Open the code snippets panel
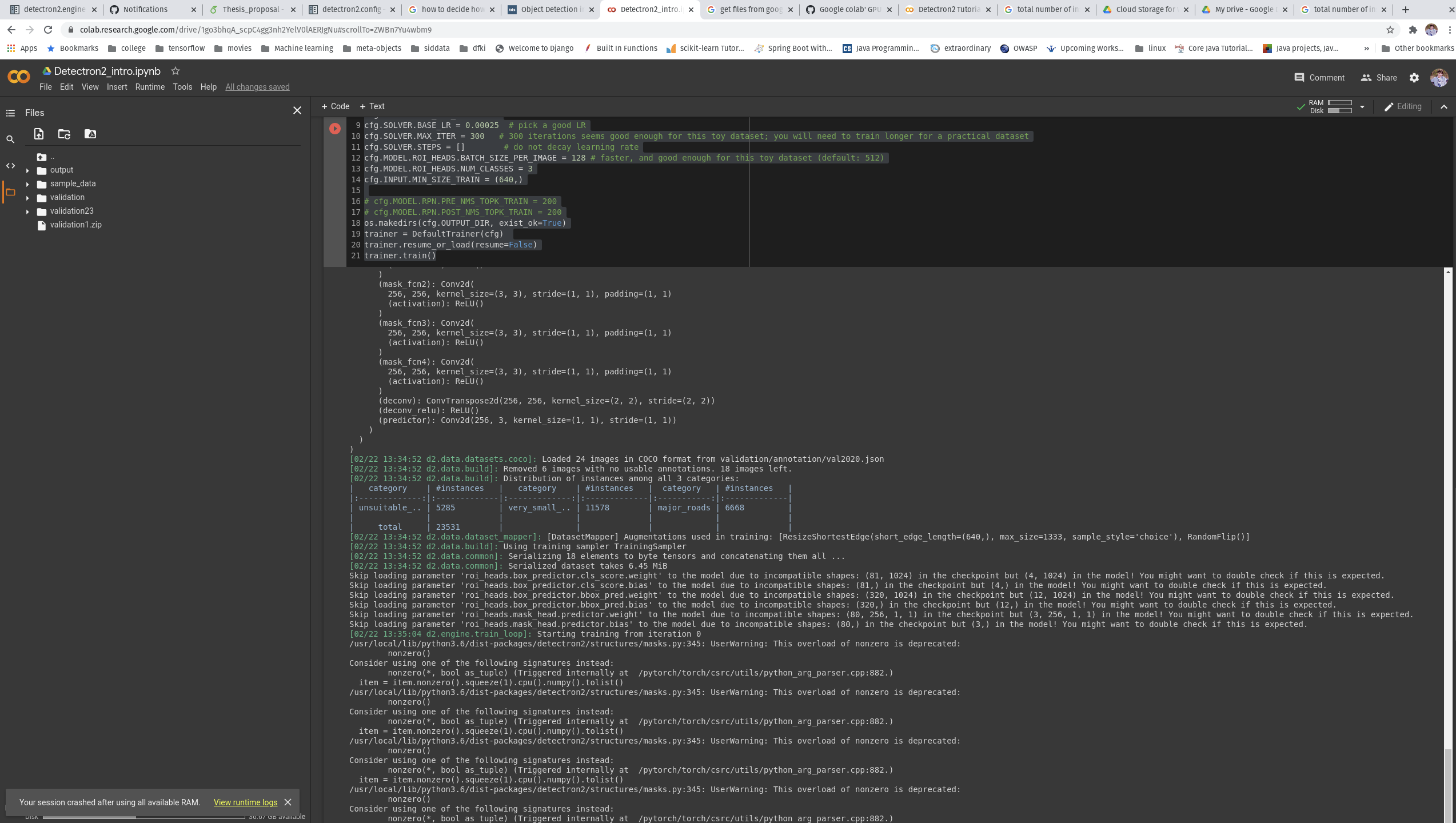This screenshot has height=823, width=1456. [10, 166]
